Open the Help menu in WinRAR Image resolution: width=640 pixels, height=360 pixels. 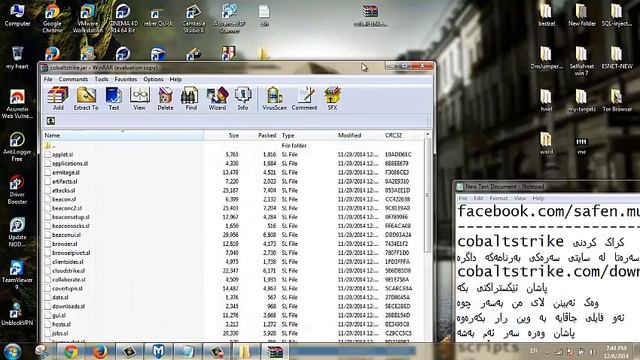coord(176,79)
